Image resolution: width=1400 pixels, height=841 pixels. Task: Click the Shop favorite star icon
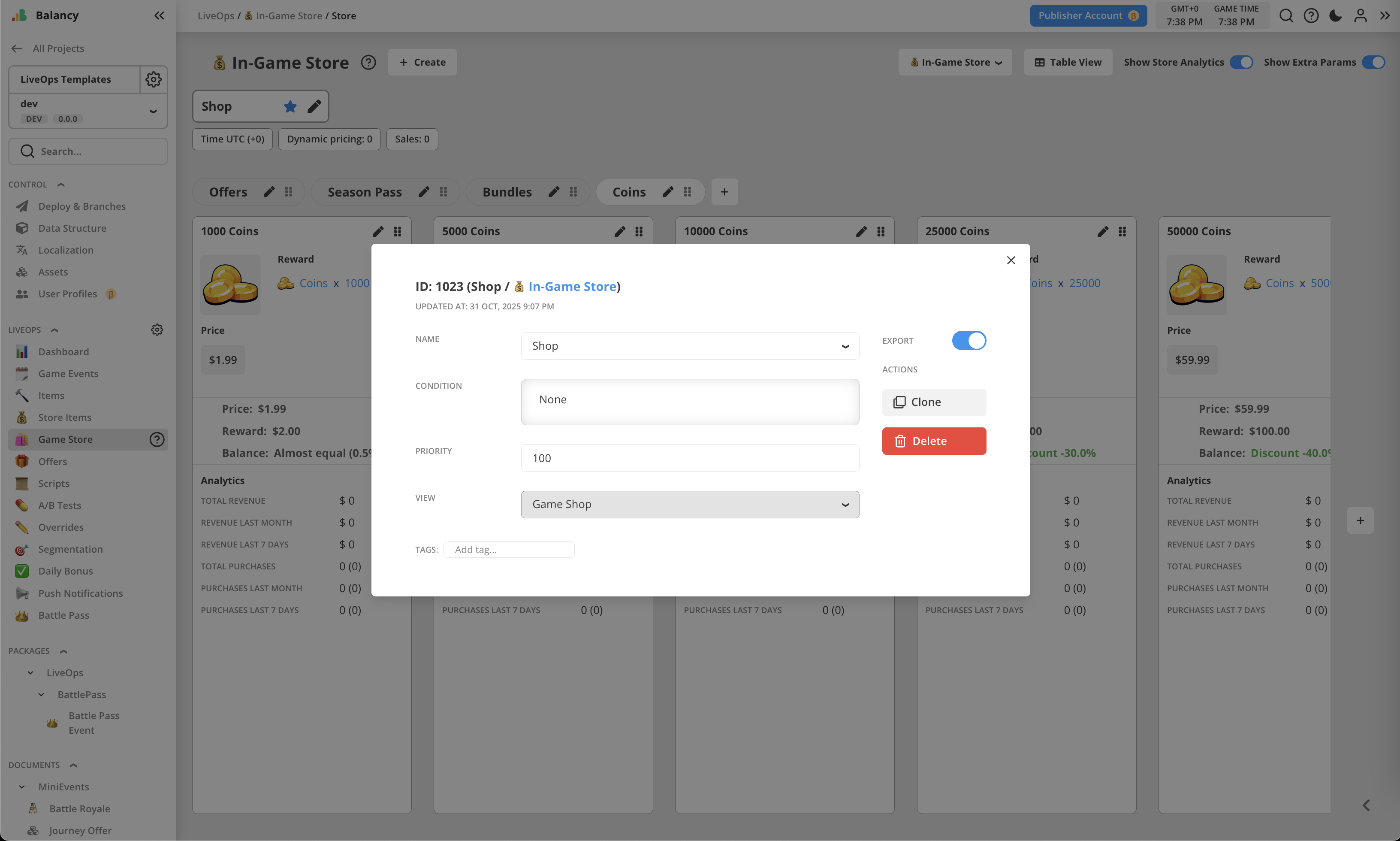pos(290,106)
